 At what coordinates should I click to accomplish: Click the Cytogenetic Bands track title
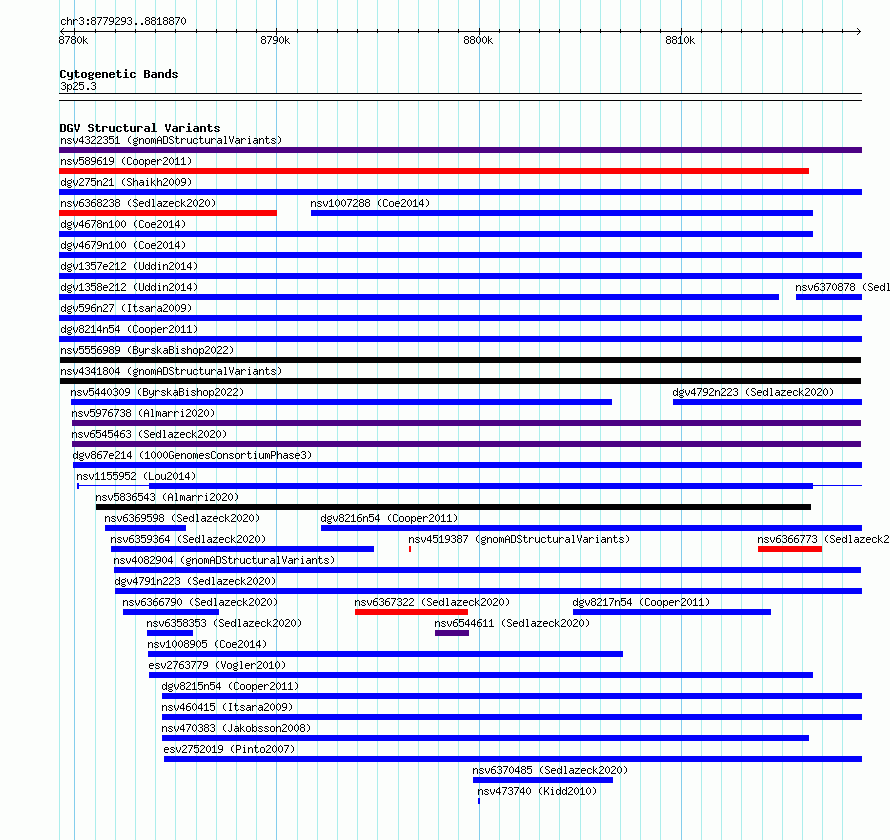119,74
